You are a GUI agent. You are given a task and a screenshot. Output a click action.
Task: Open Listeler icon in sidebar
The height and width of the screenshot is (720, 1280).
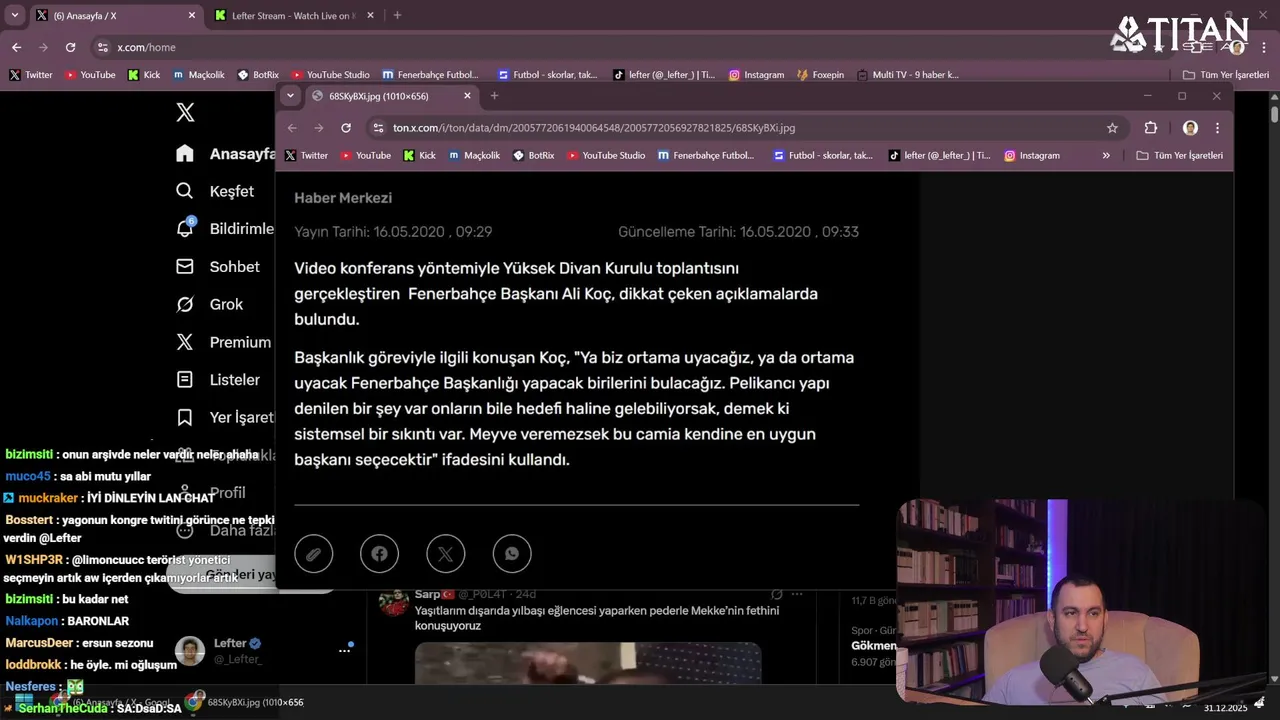click(x=185, y=380)
